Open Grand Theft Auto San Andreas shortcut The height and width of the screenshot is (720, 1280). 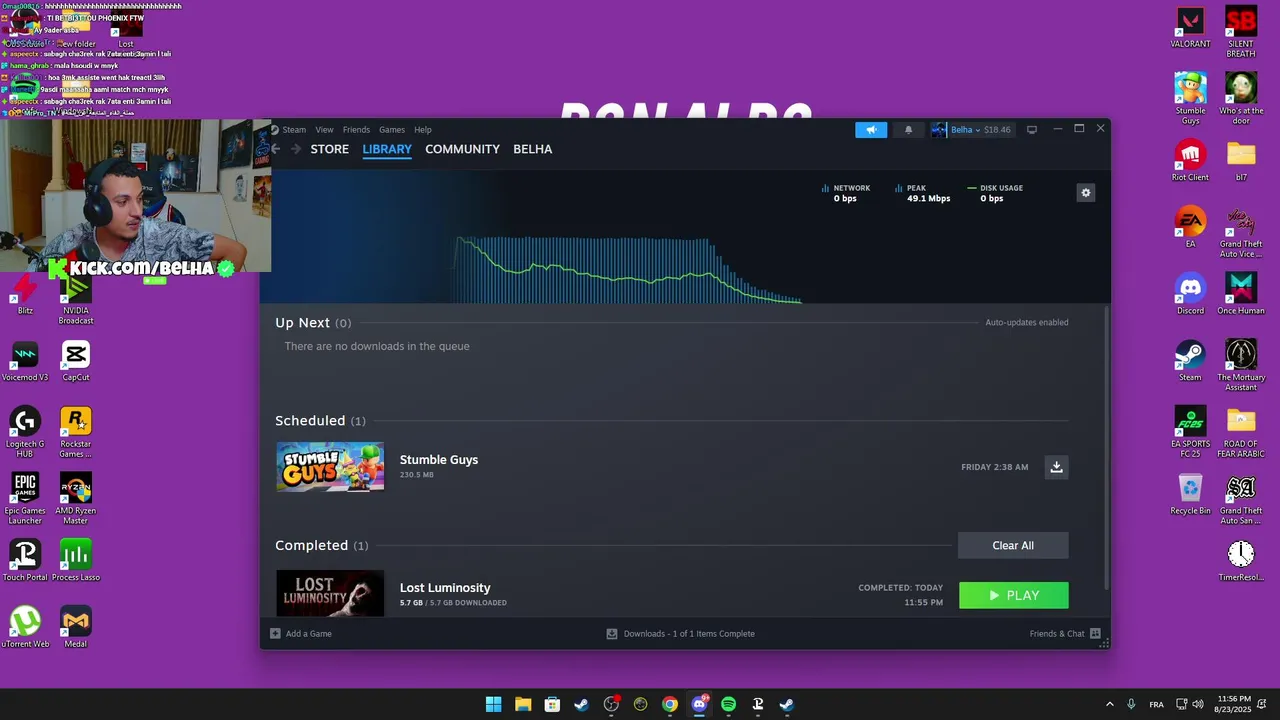pos(1241,499)
